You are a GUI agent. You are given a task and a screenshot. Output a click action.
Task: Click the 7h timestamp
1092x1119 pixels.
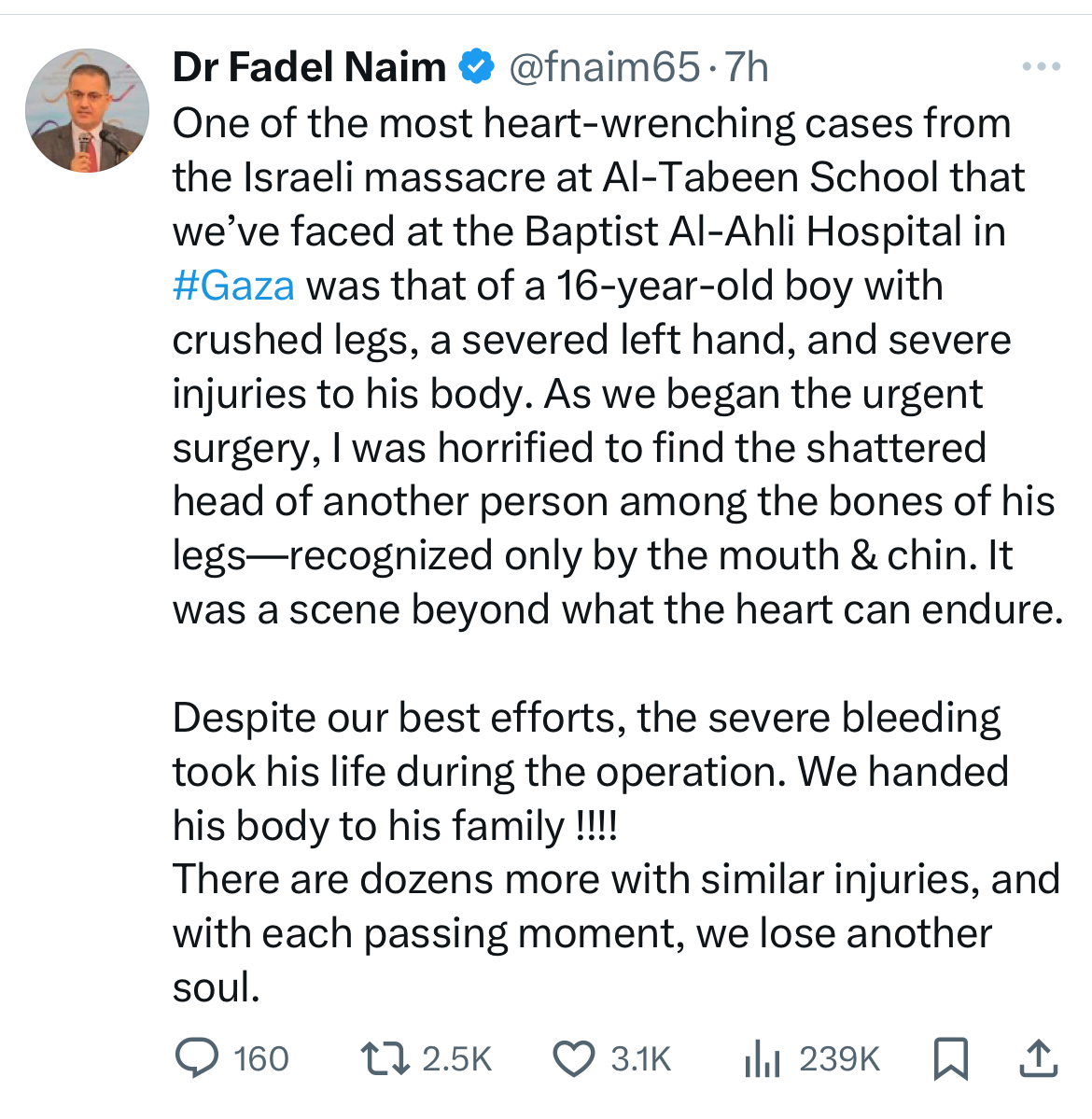pos(747,68)
